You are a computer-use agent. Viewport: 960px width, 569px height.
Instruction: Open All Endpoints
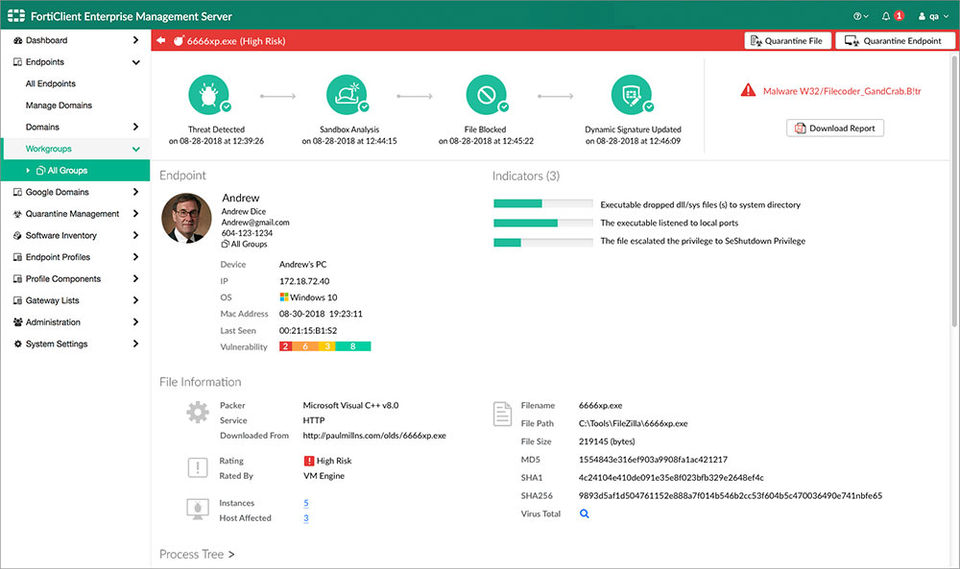click(50, 84)
